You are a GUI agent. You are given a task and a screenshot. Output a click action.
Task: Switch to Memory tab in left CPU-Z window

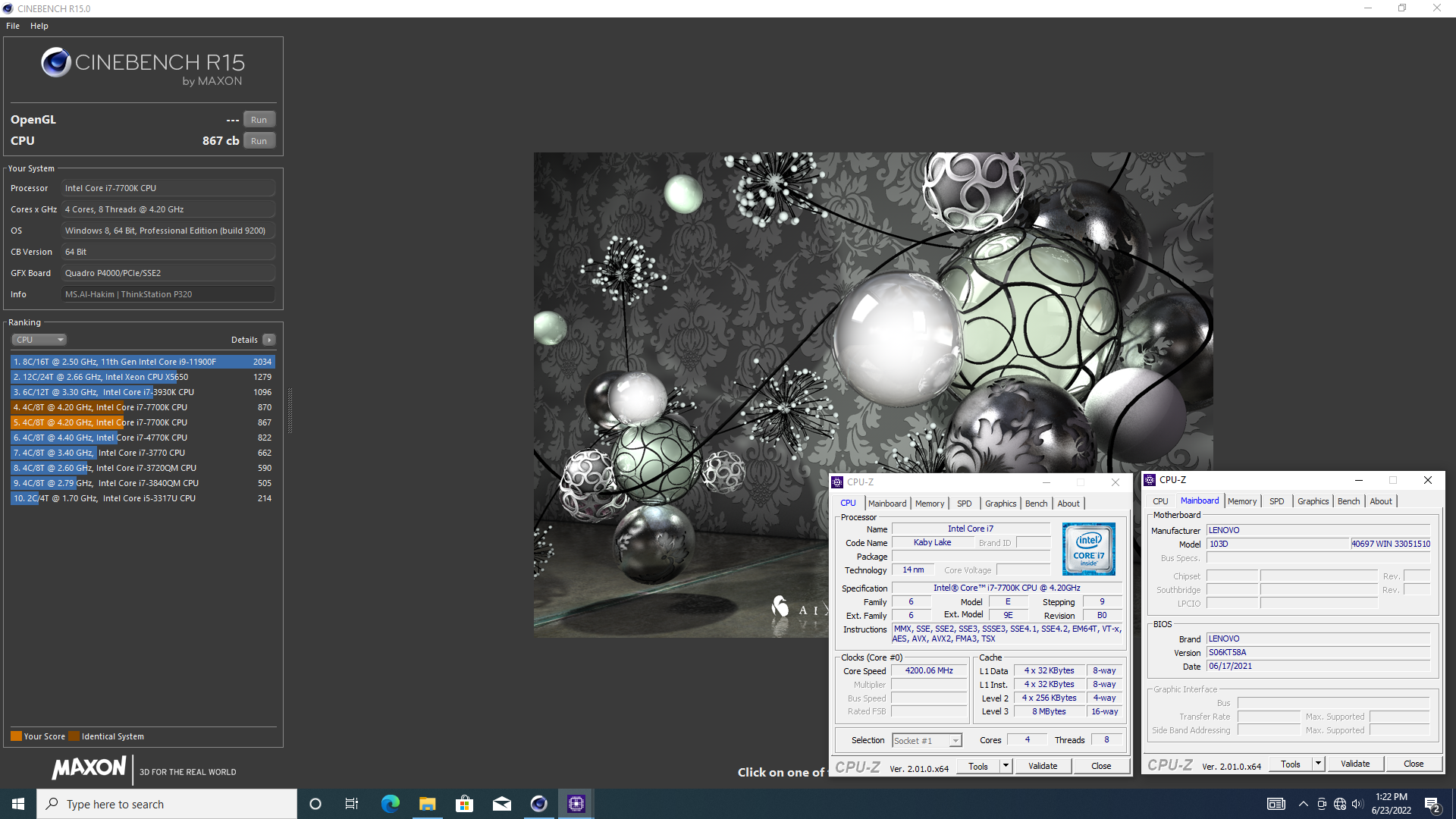[x=930, y=504]
